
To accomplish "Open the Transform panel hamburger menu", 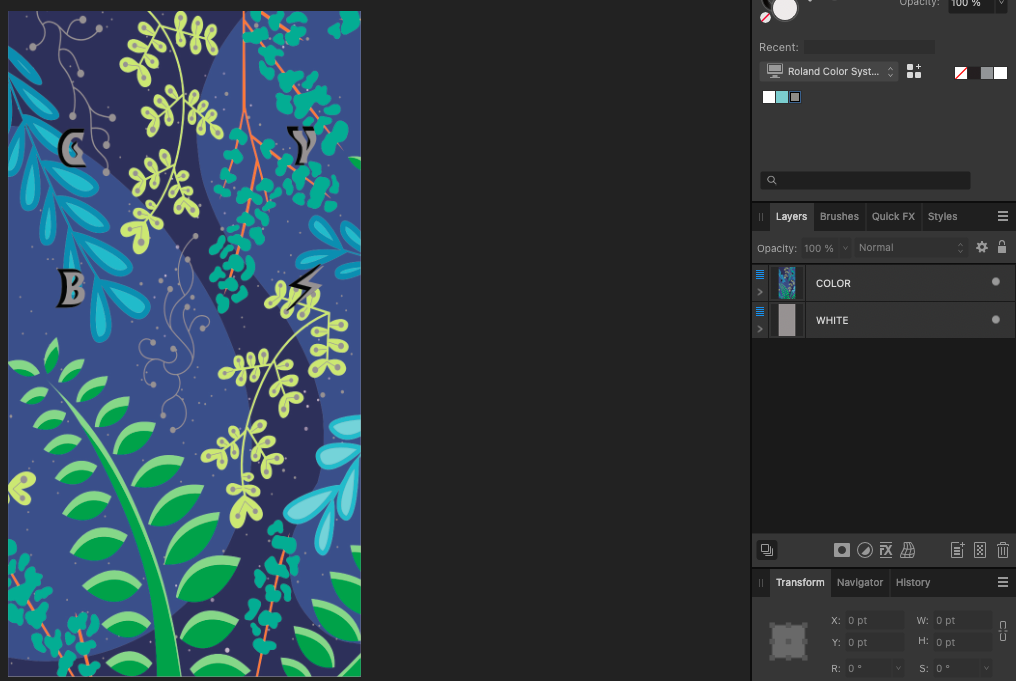I will pos(1002,583).
